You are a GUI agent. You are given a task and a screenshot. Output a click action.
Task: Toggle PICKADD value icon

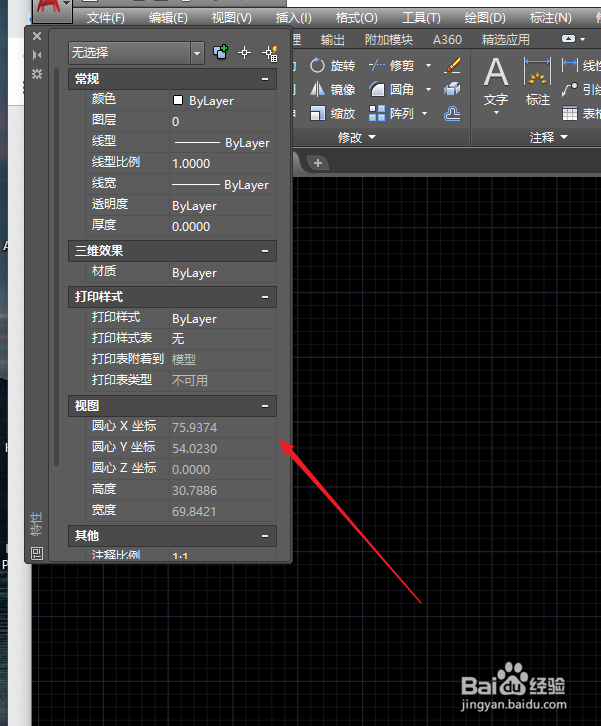tap(220, 52)
